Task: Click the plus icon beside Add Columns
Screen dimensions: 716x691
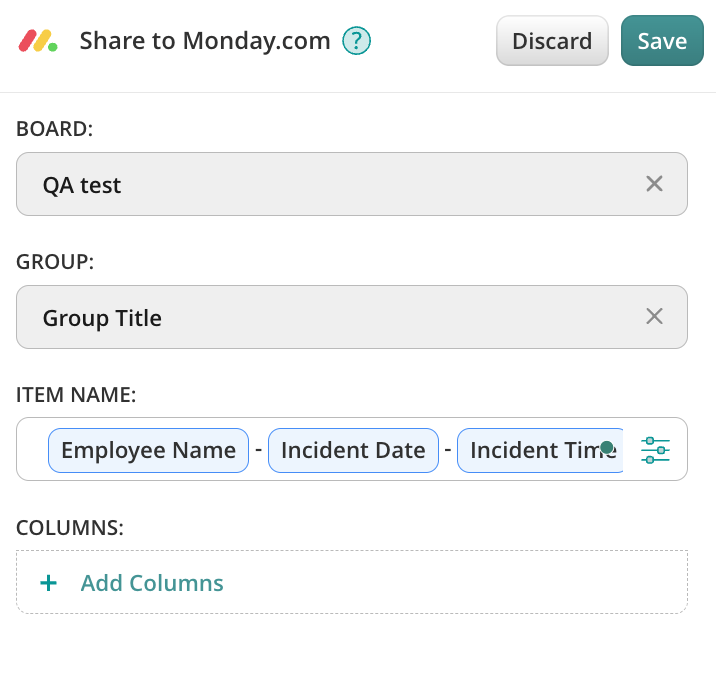Action: [48, 583]
